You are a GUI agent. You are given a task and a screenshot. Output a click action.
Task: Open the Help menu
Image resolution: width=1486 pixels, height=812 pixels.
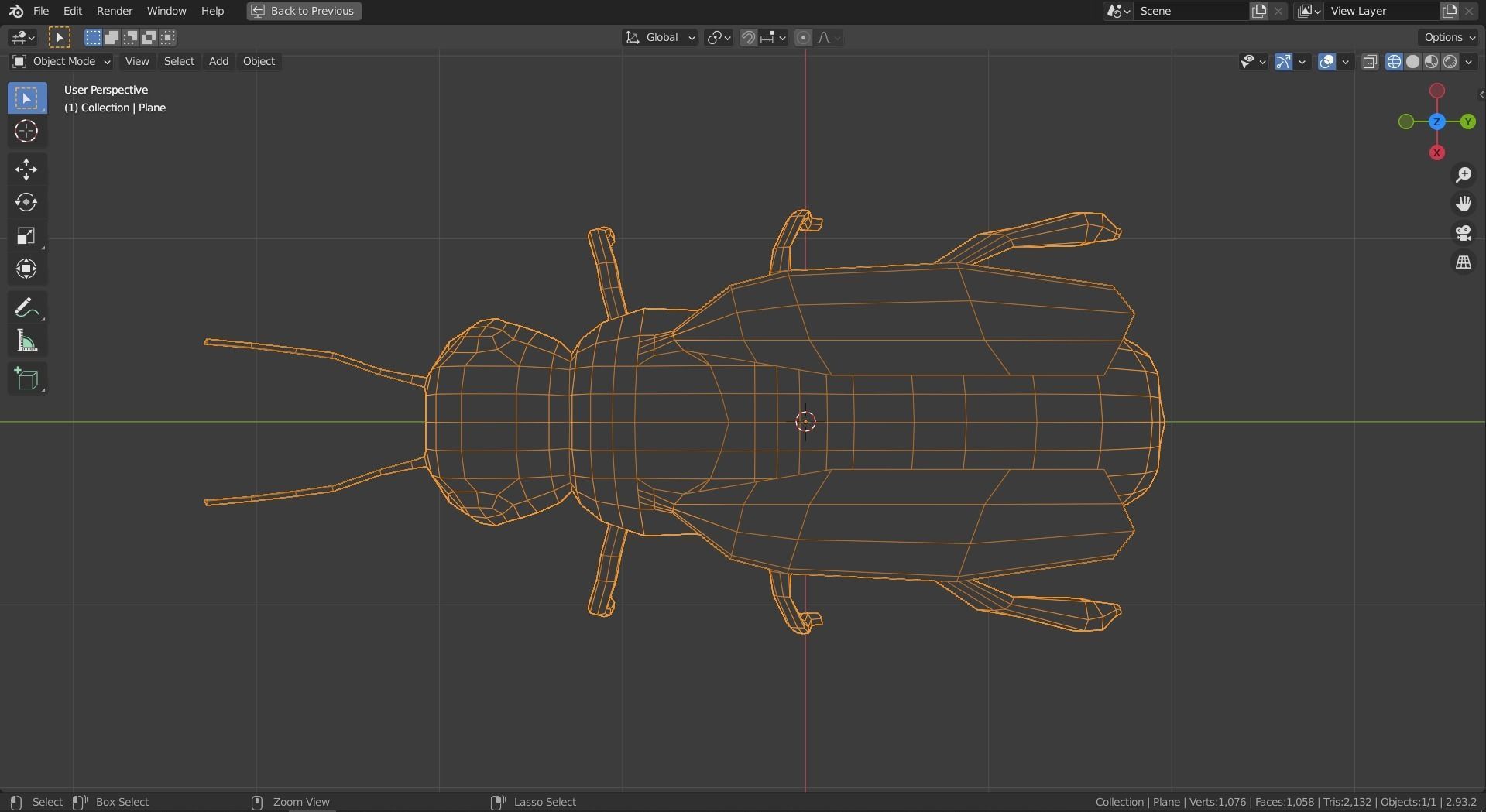pos(212,11)
